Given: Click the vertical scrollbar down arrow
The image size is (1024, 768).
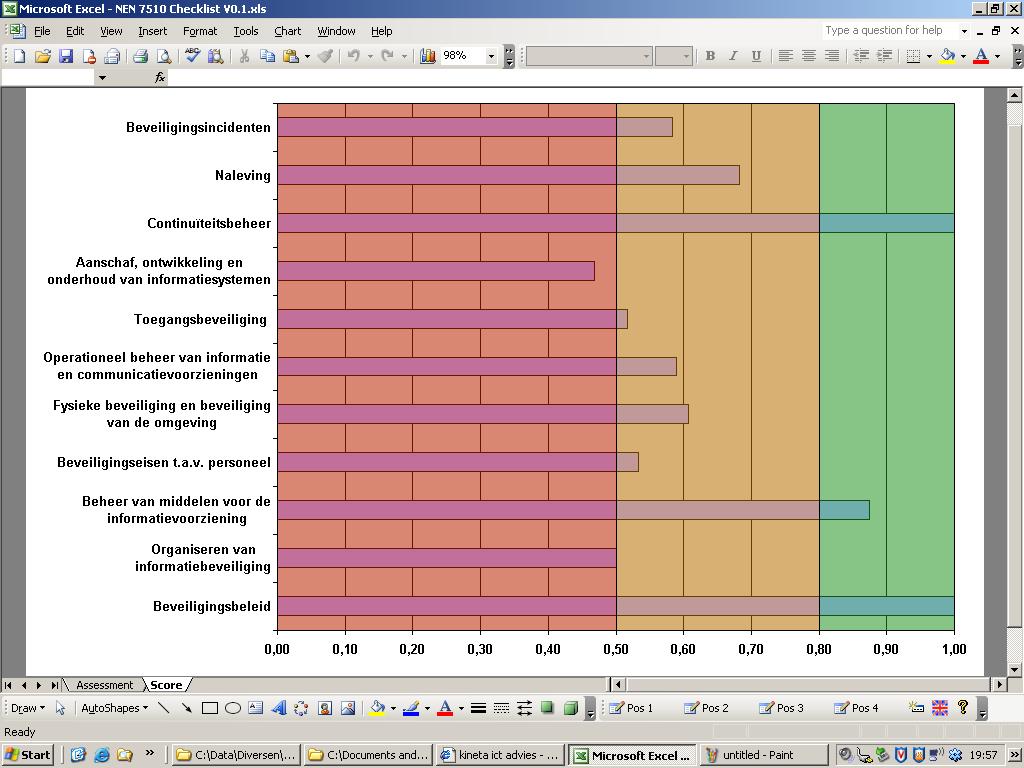Looking at the screenshot, I should click(1014, 669).
